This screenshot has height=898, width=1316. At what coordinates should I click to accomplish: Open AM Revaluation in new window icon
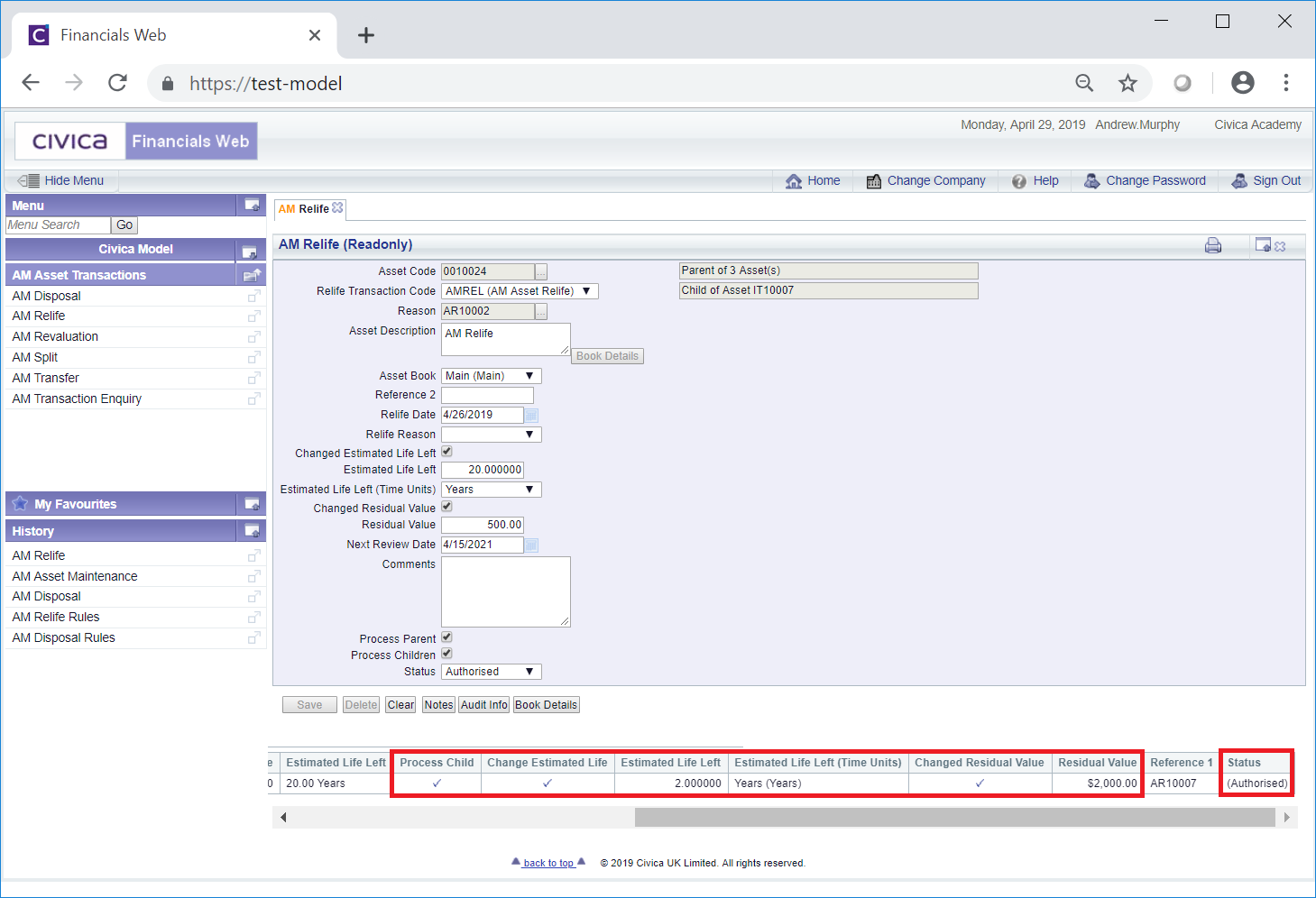coord(254,337)
